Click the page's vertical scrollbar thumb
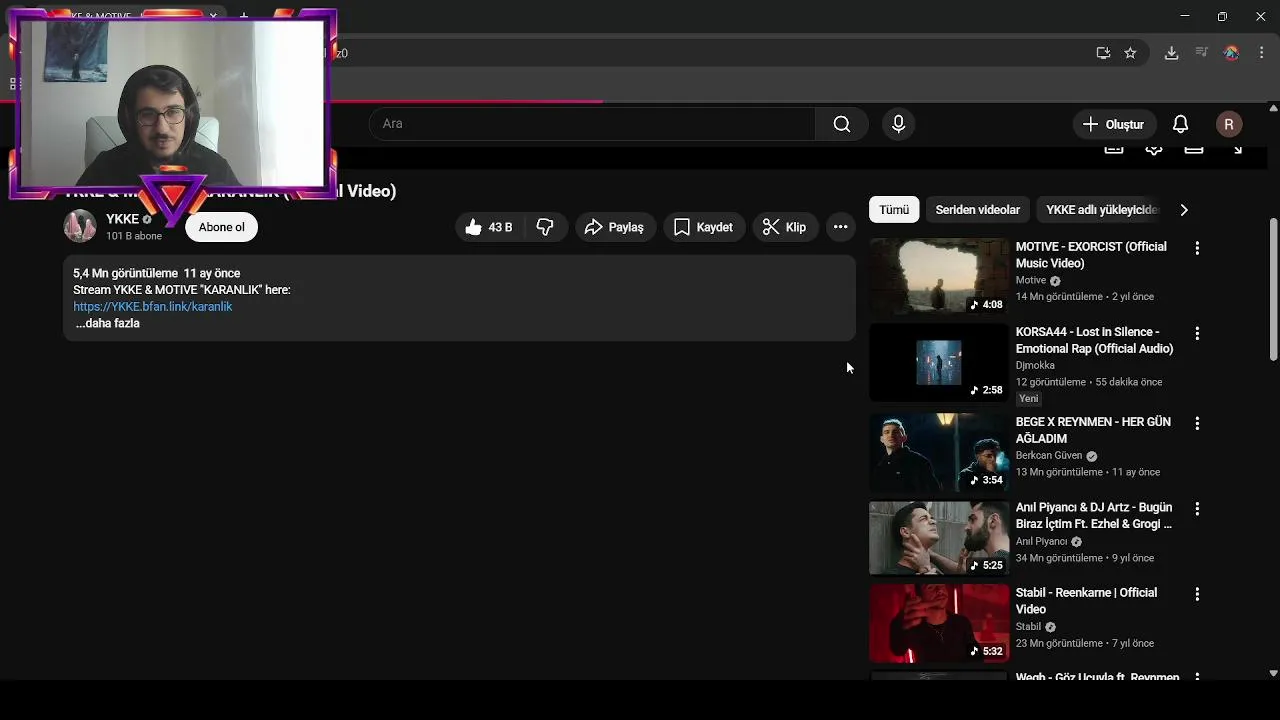 [1273, 290]
